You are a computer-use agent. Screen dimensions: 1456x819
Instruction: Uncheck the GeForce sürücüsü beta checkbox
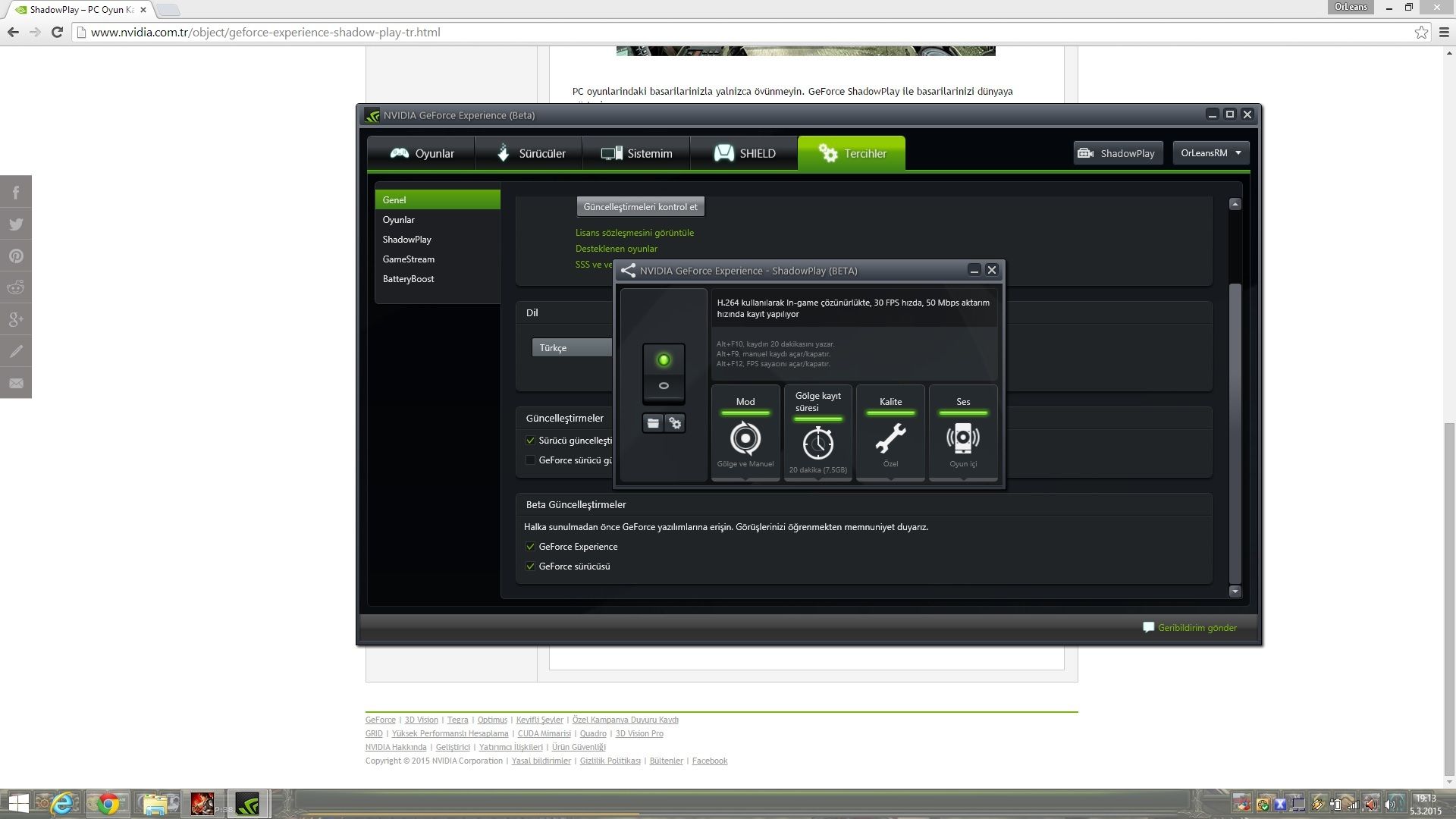pyautogui.click(x=530, y=566)
